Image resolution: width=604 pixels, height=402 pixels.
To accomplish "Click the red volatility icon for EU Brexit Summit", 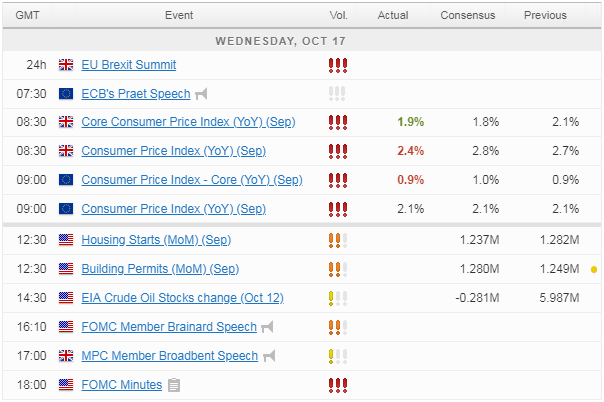I will [x=338, y=65].
